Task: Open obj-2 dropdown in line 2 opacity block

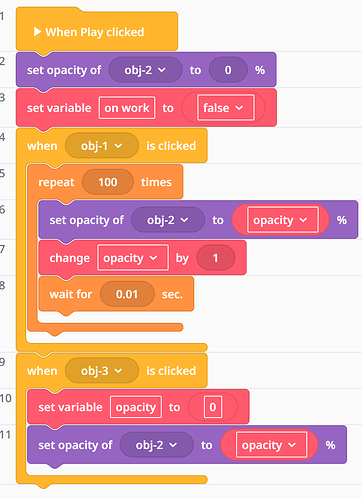Action: click(145, 70)
